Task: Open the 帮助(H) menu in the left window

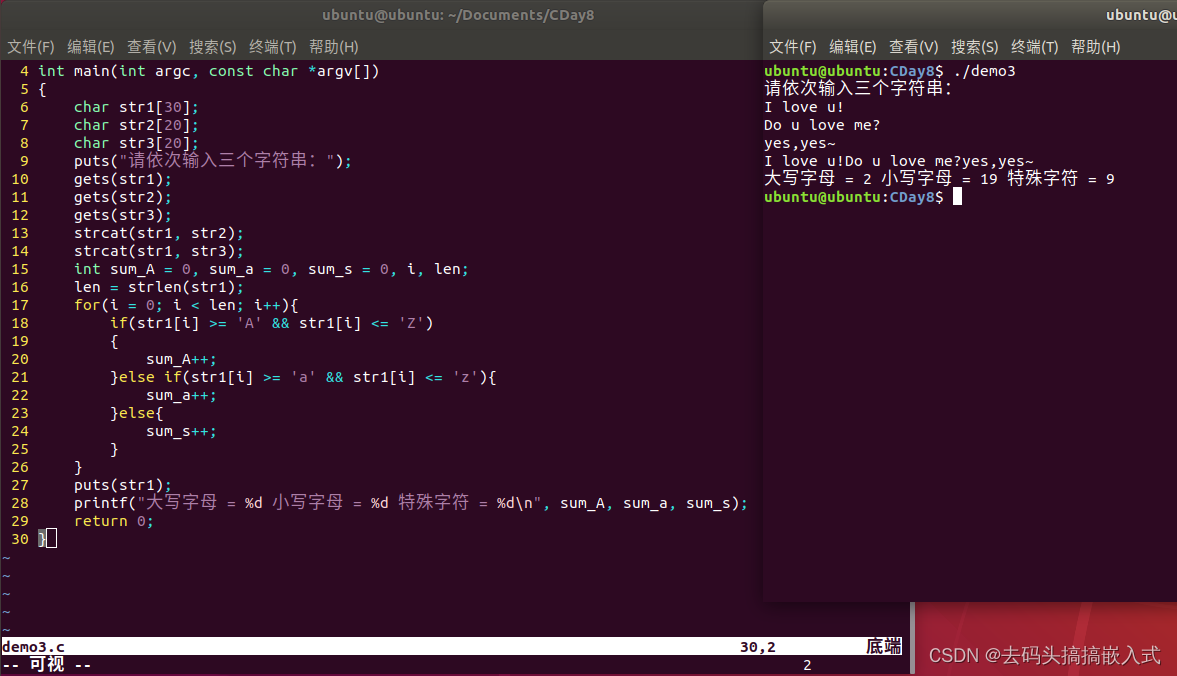Action: (x=334, y=46)
